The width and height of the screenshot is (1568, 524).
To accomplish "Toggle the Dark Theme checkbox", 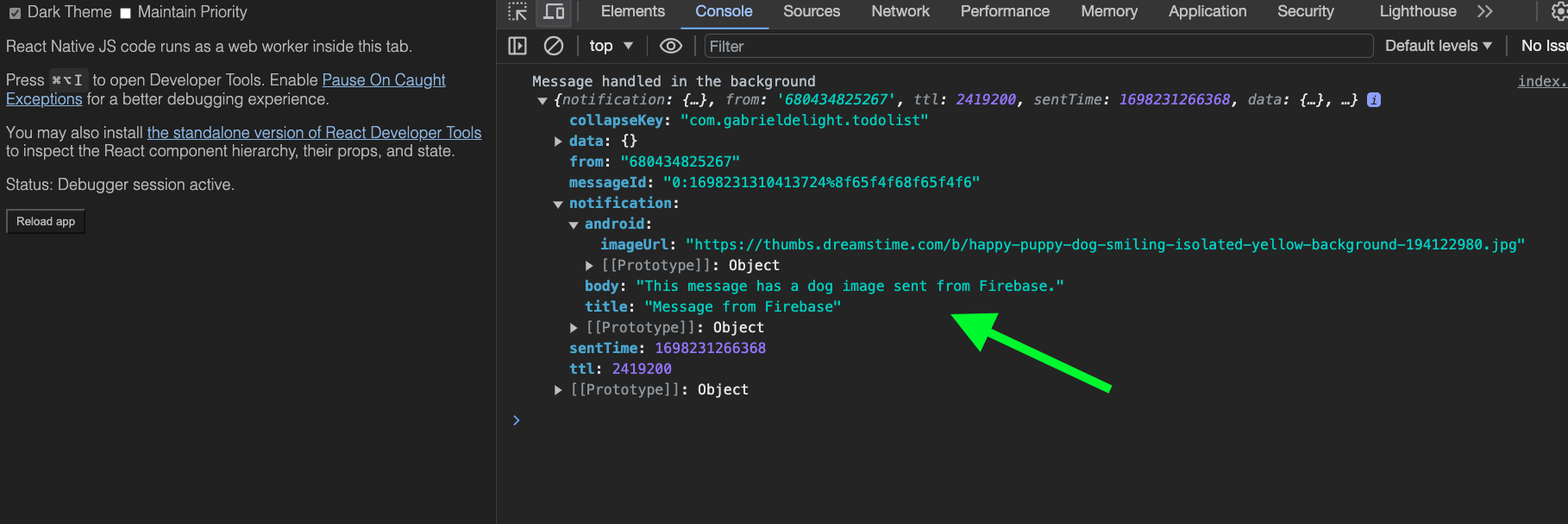I will 15,13.
